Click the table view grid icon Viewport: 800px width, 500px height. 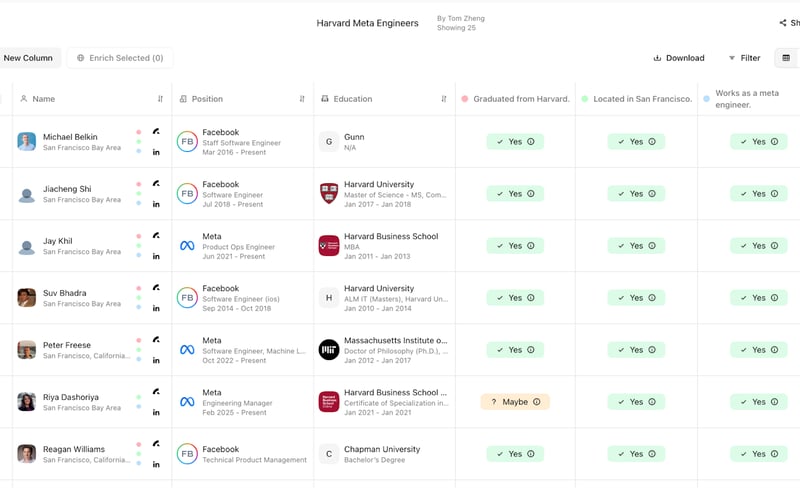pyautogui.click(x=786, y=58)
